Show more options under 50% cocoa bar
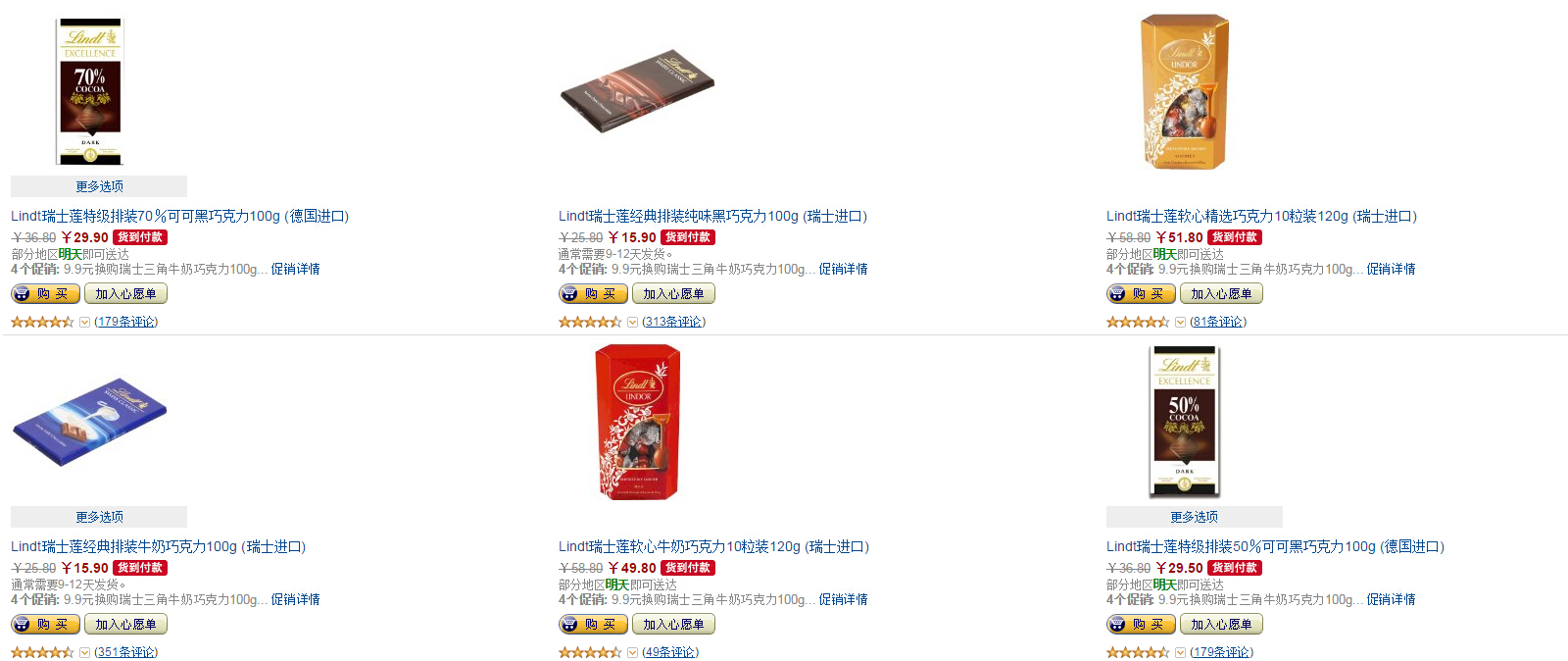The height and width of the screenshot is (661, 1568). click(x=1195, y=517)
